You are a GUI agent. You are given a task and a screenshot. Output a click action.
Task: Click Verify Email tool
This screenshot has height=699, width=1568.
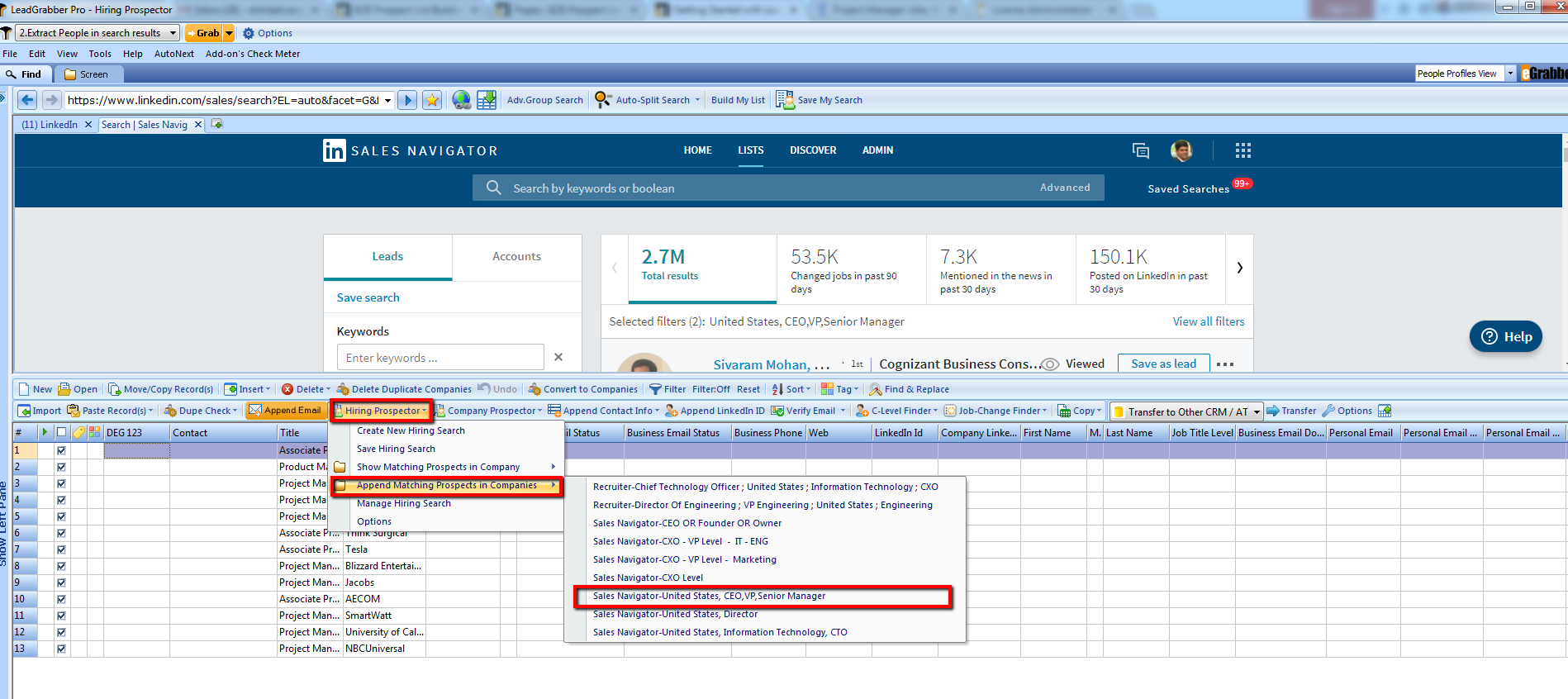pyautogui.click(x=803, y=411)
